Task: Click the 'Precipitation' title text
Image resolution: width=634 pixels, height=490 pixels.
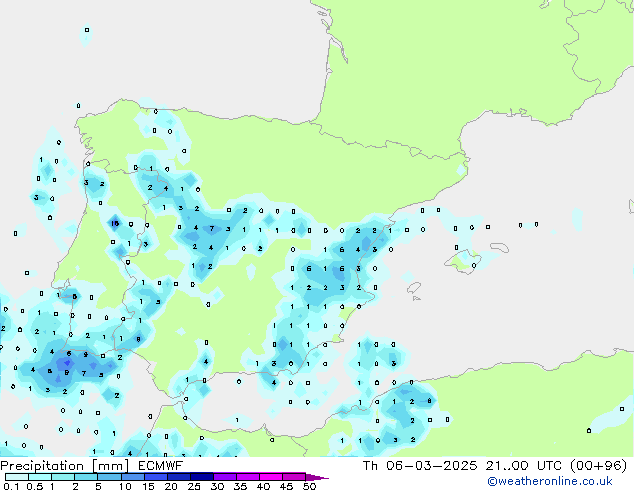Action: (42, 466)
